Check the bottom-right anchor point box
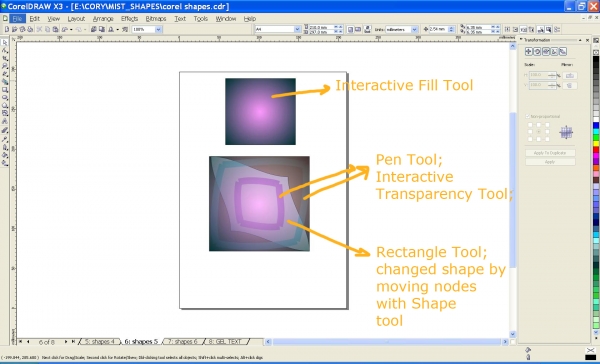The height and width of the screenshot is (364, 600). [547, 139]
